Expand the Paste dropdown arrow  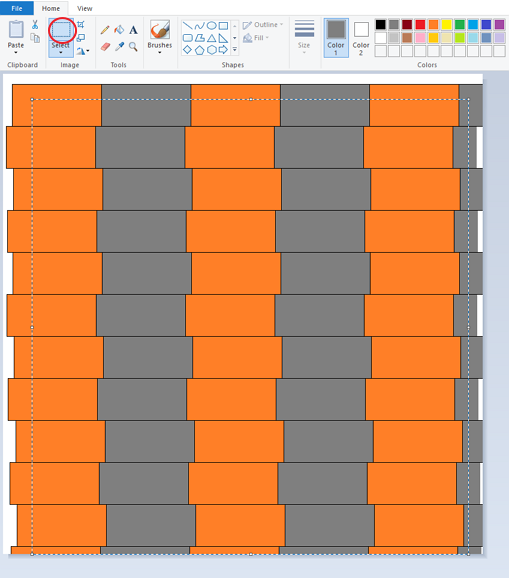click(x=16, y=53)
